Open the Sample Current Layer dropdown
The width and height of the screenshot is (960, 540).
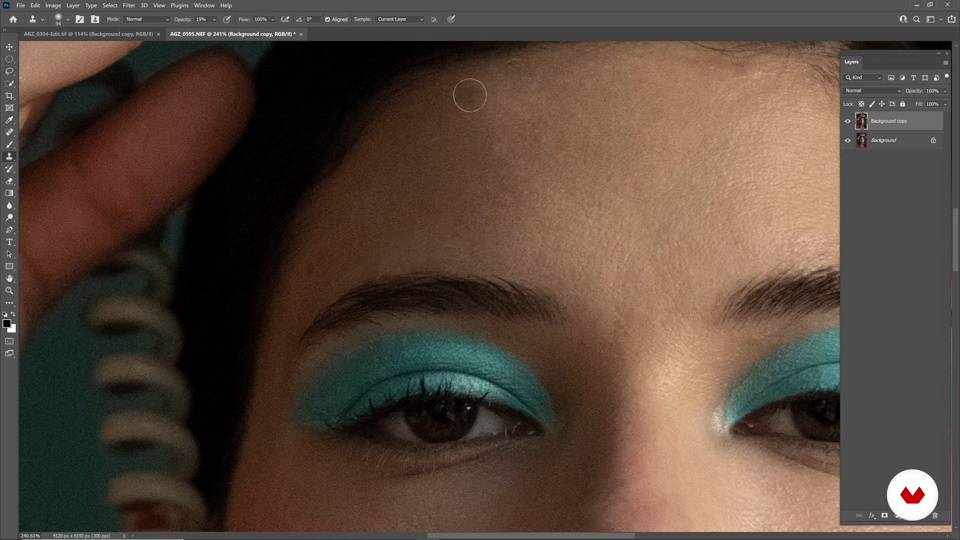[x=399, y=20]
